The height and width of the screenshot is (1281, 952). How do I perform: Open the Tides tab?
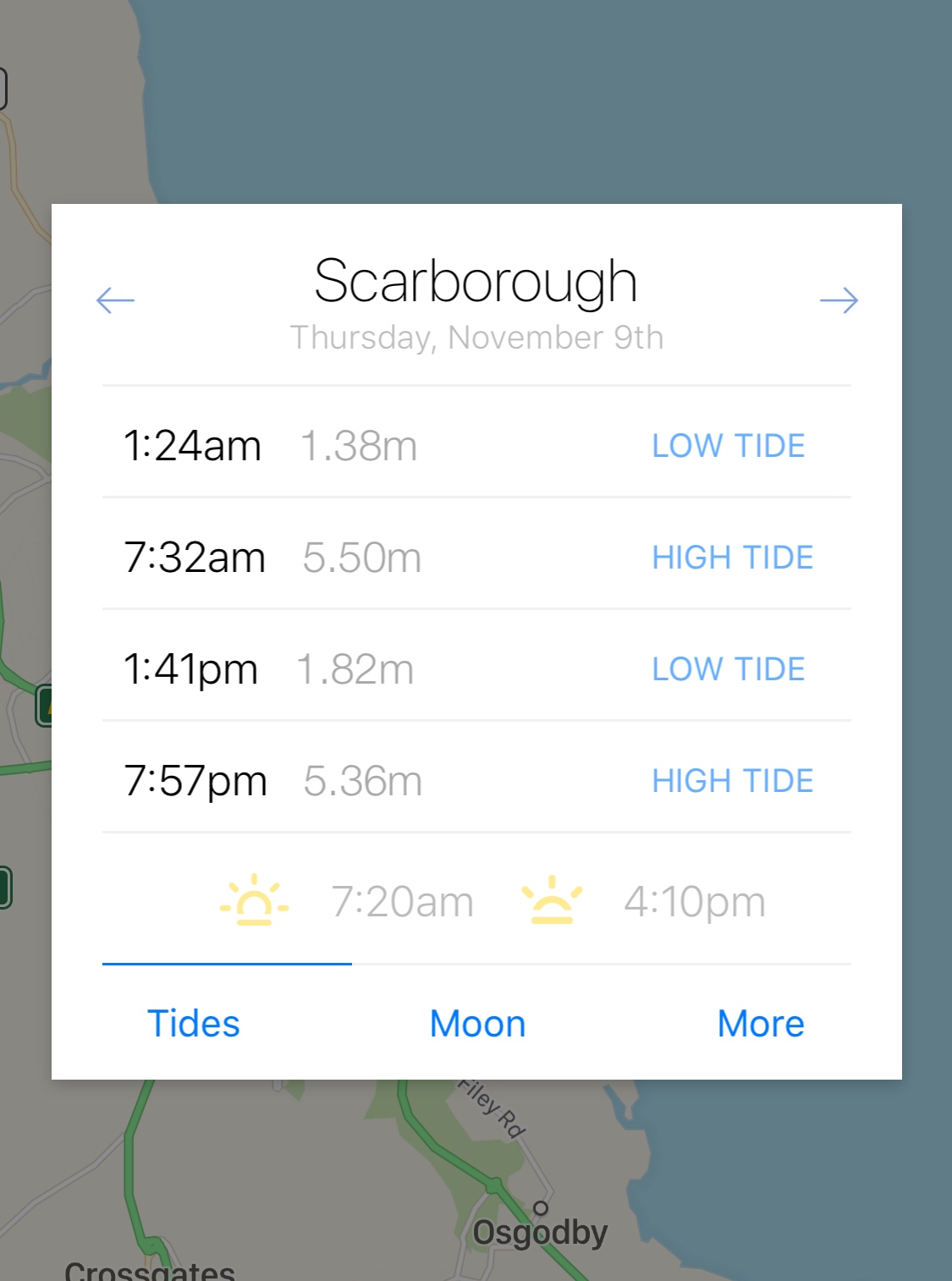(194, 1023)
